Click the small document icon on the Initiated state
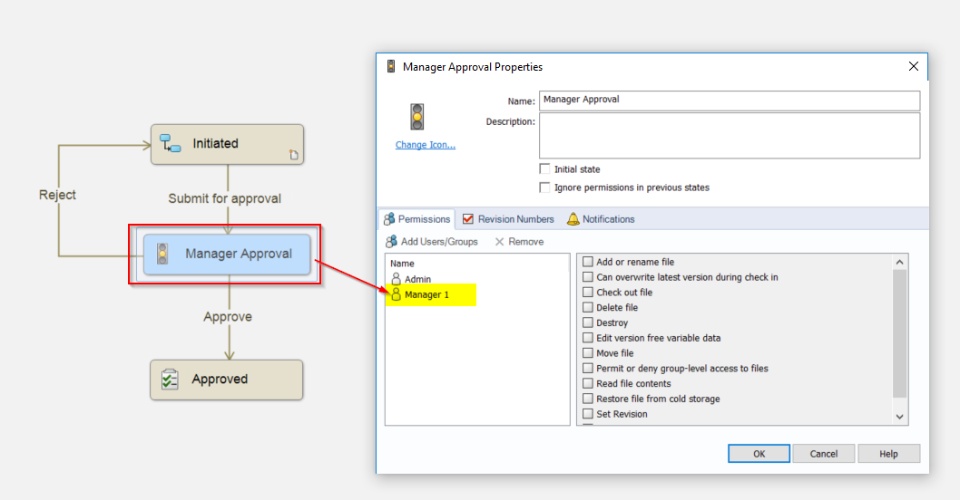The image size is (960, 500). tap(294, 155)
